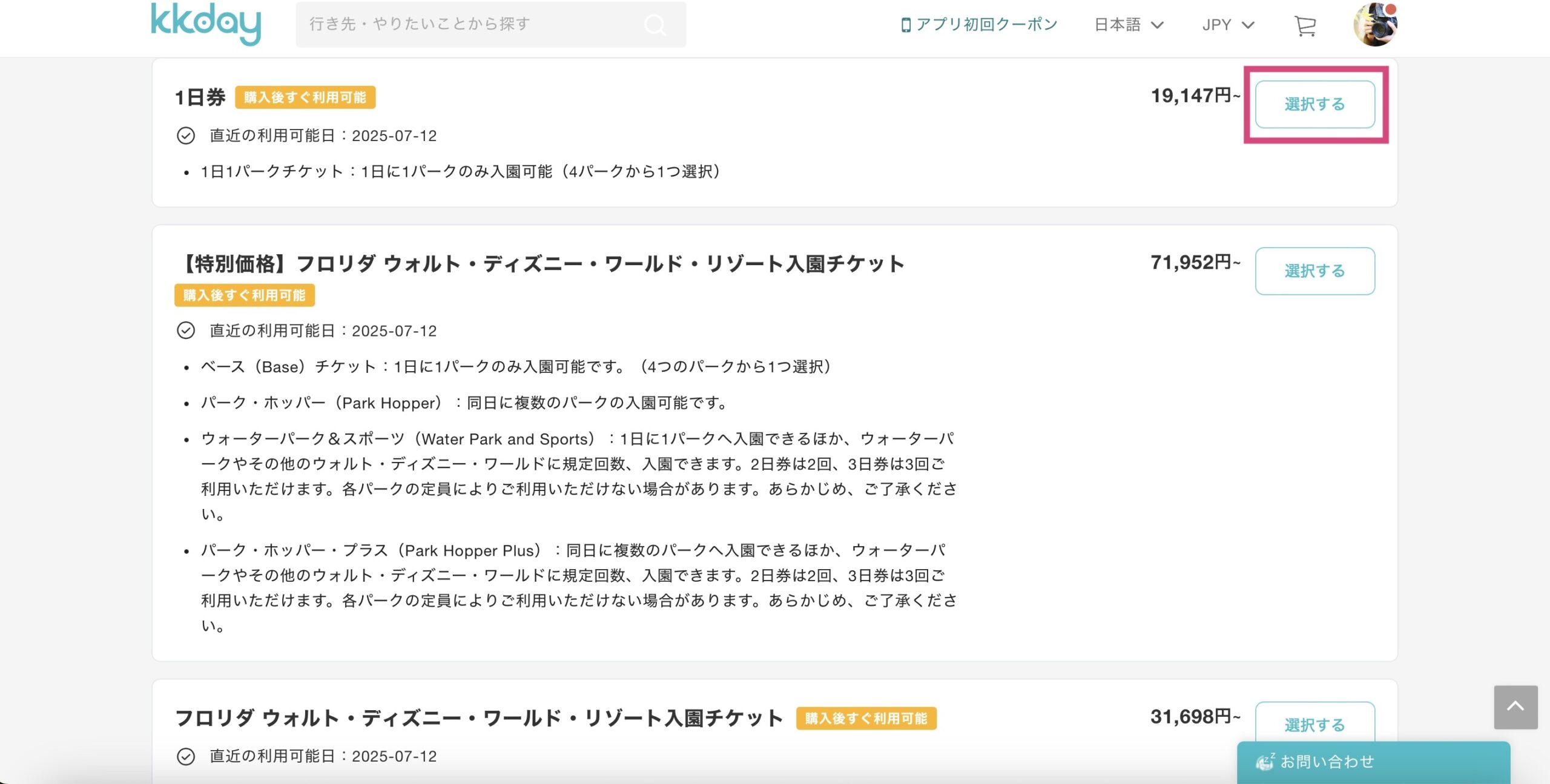Click the ベース（Base）チケット bullet text
Screen dimensions: 1550x784
coord(516,367)
